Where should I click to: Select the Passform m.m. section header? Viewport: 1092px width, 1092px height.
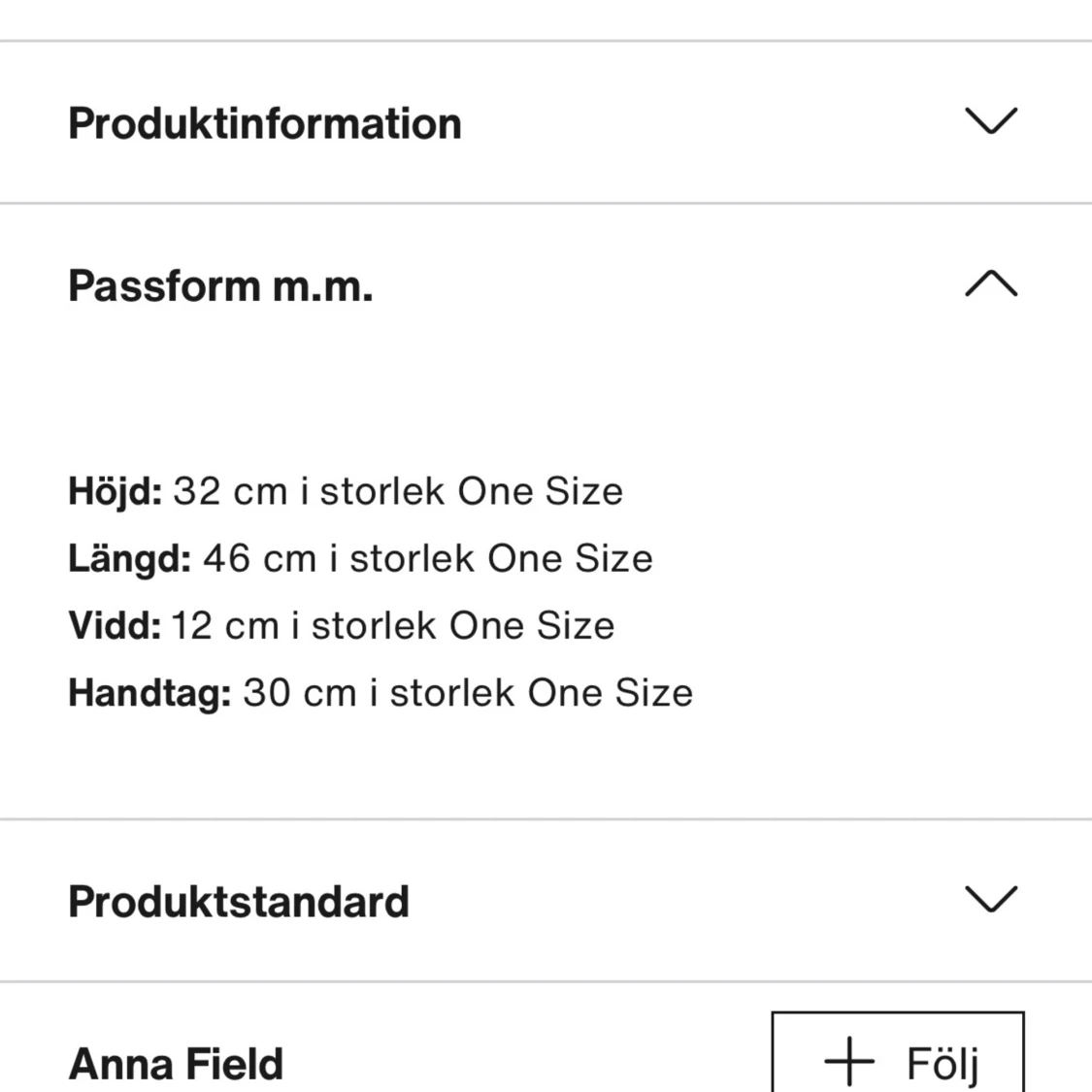(x=220, y=284)
